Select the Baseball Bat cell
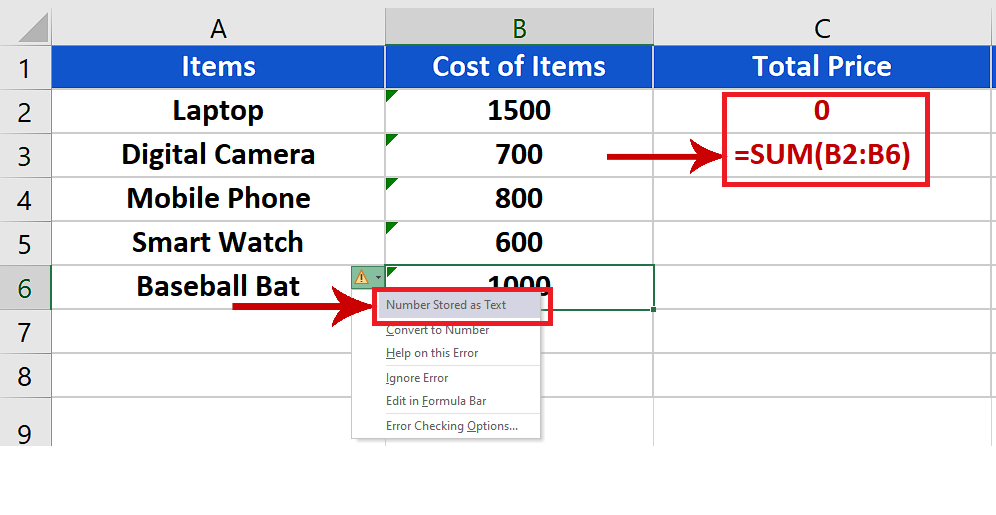Screen dimensions: 996x515 [x=218, y=286]
